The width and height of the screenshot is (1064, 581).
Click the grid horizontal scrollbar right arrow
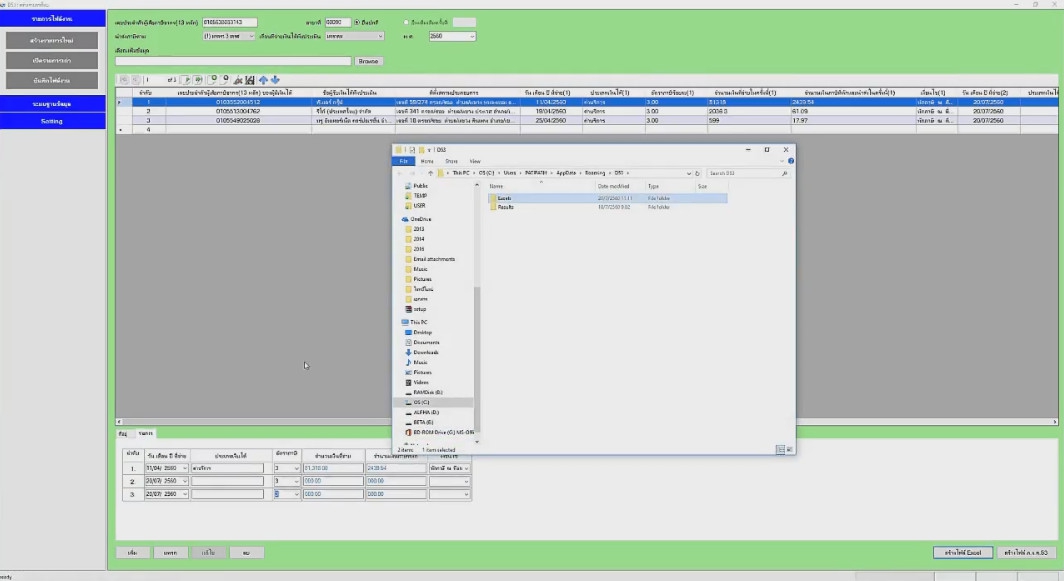(x=1054, y=421)
